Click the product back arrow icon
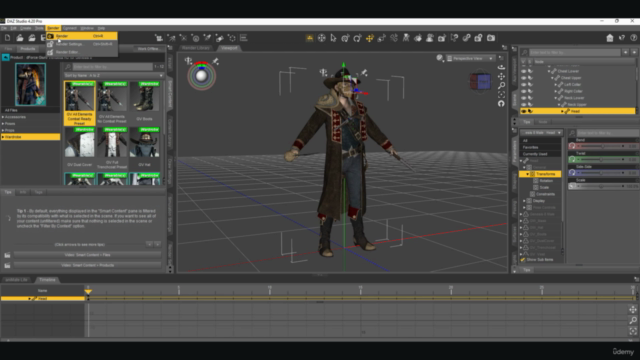The height and width of the screenshot is (360, 640). (x=5, y=58)
